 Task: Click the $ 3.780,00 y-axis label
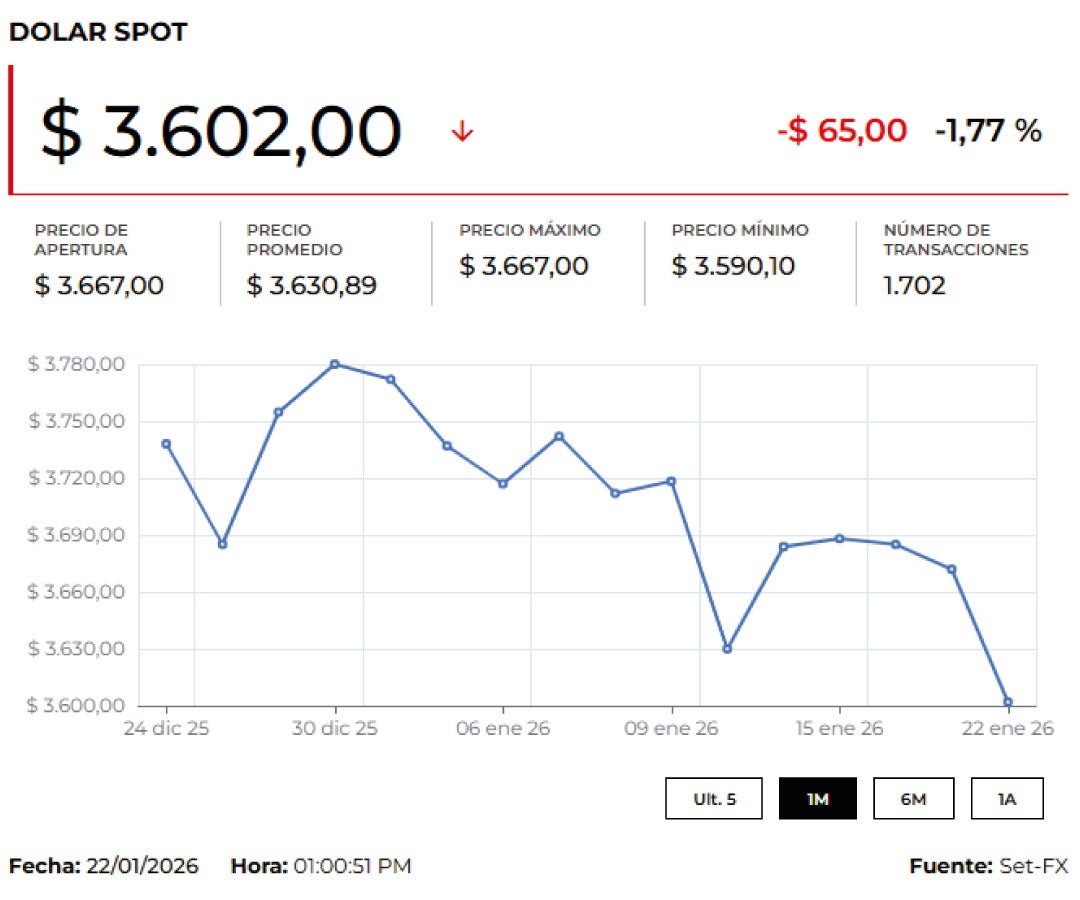coord(75,364)
